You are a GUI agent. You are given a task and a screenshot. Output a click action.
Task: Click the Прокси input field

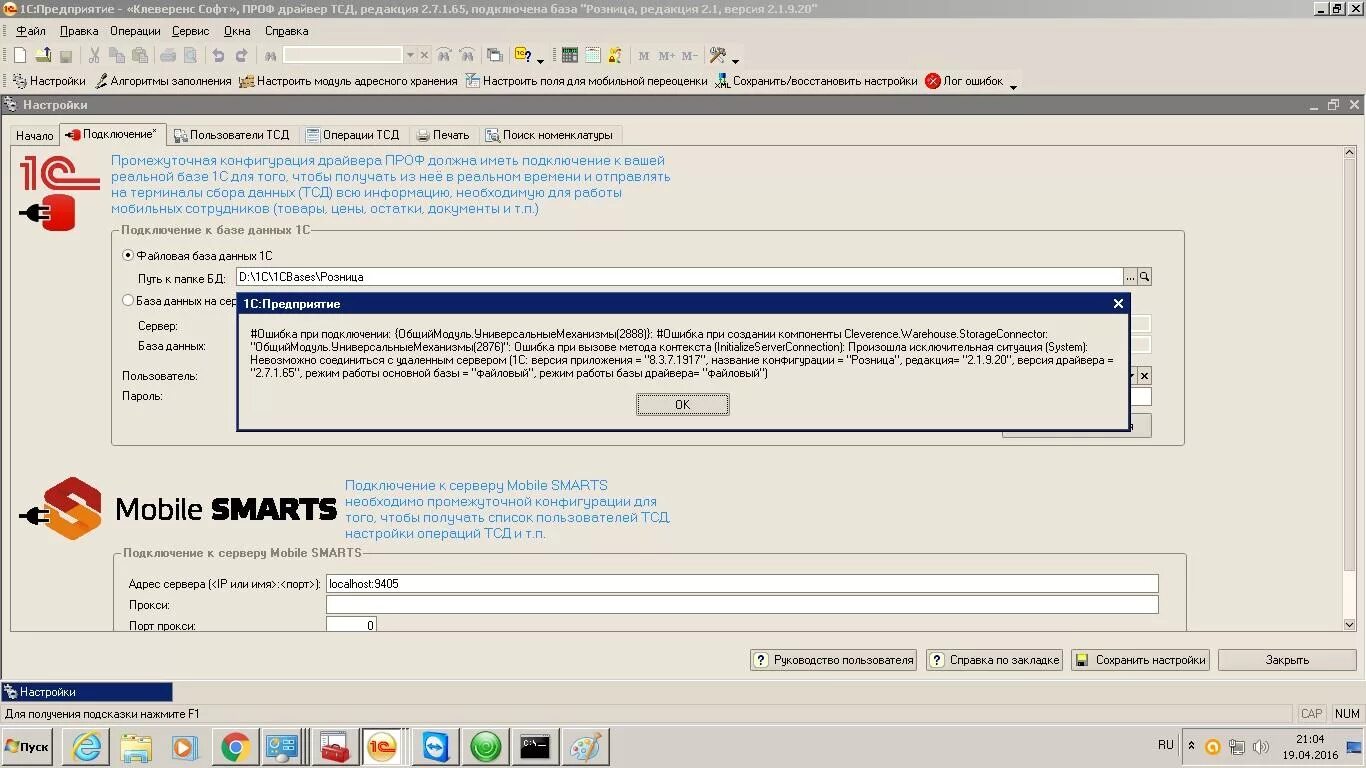[x=742, y=605]
